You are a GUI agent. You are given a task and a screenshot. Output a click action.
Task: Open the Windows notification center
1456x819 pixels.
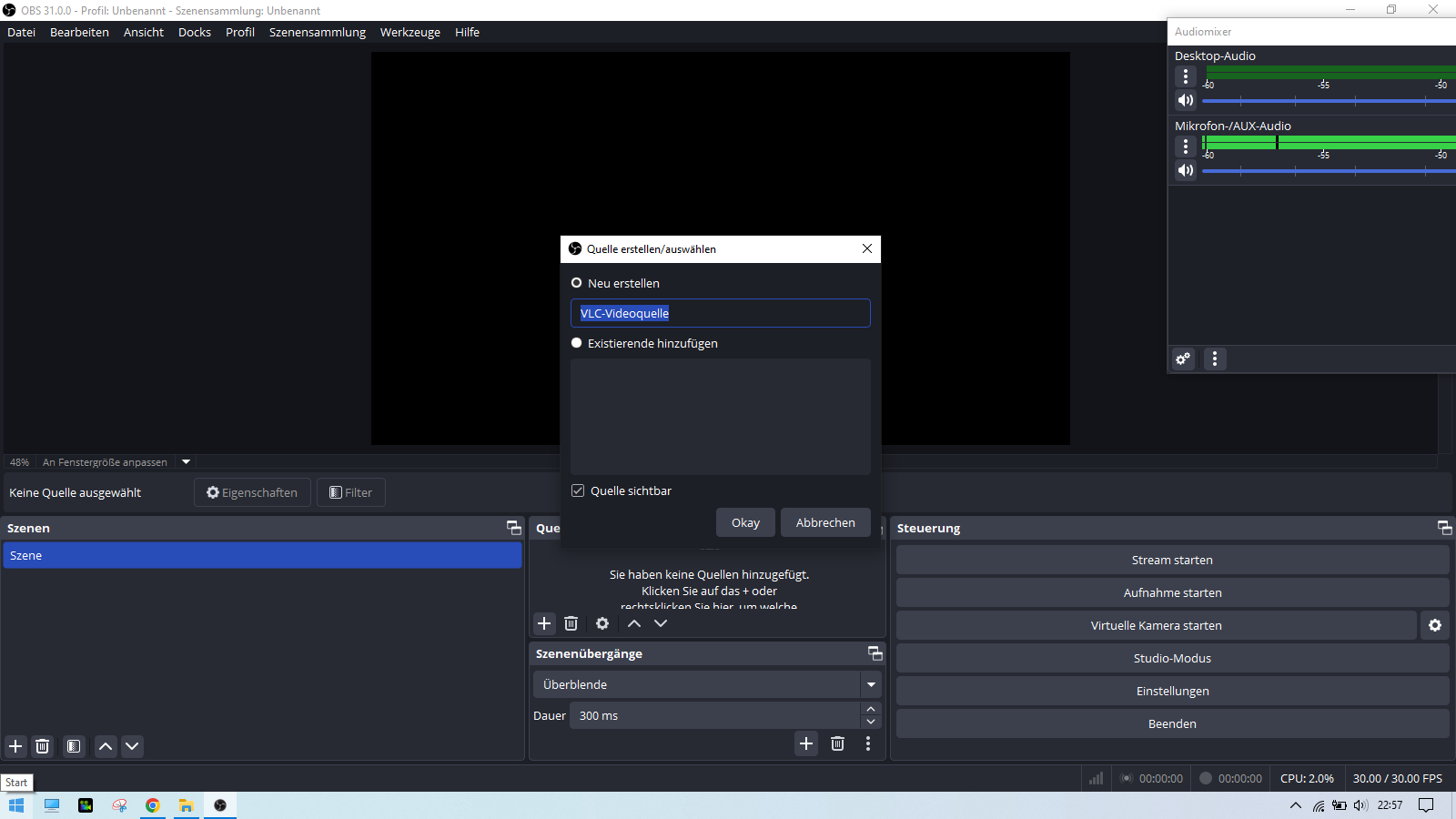(x=1427, y=805)
